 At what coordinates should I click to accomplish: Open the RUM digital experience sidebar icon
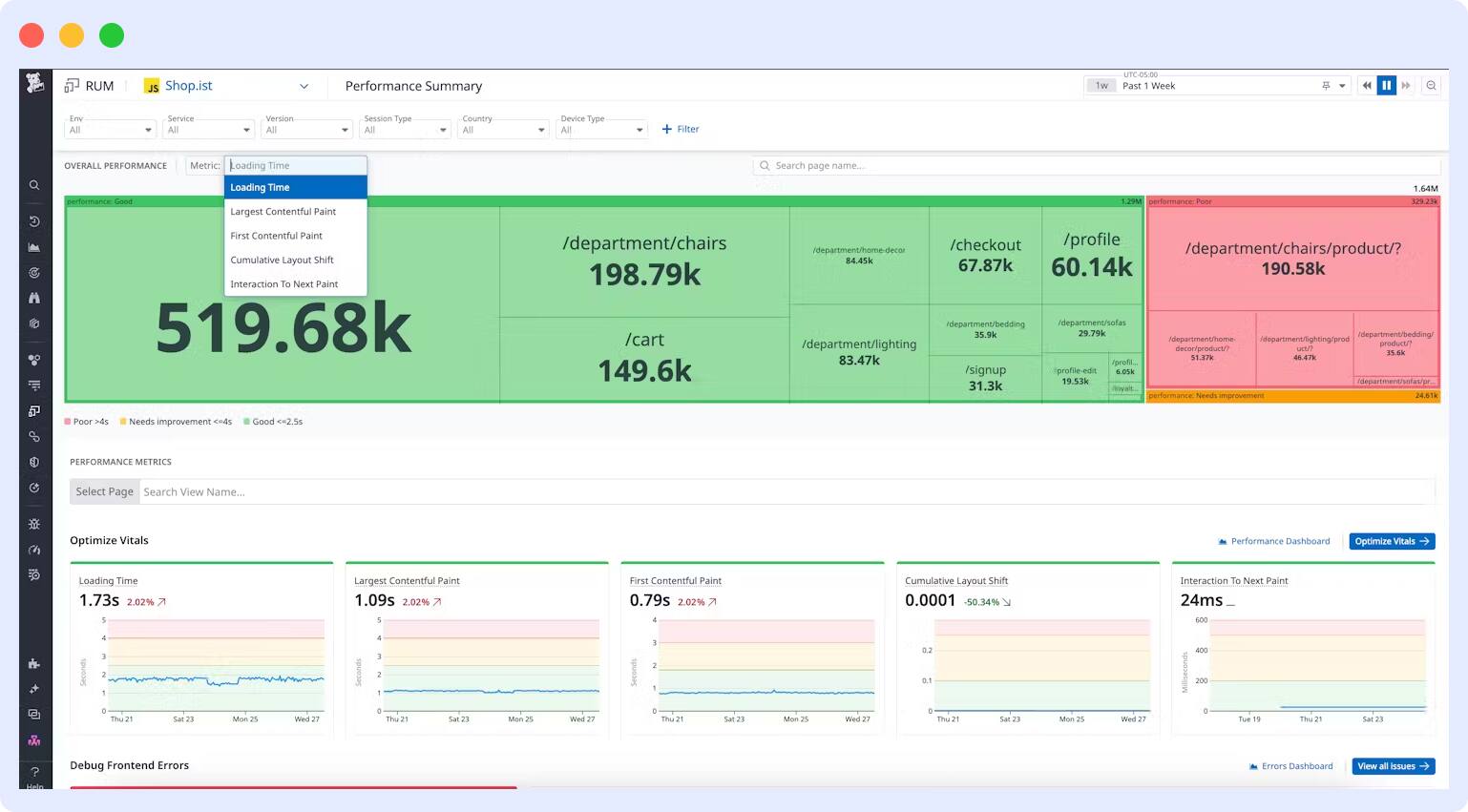34,411
